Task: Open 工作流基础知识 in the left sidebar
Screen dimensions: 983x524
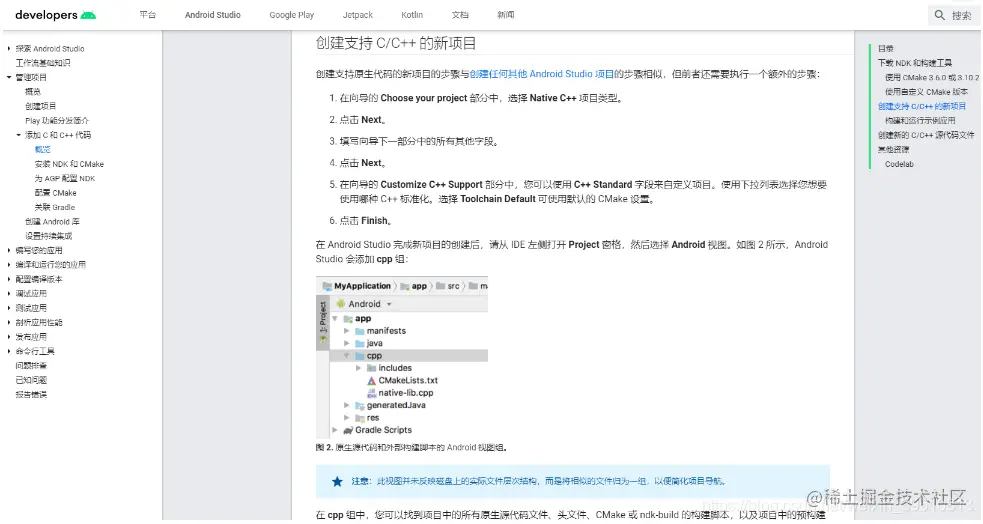Action: click(43, 63)
